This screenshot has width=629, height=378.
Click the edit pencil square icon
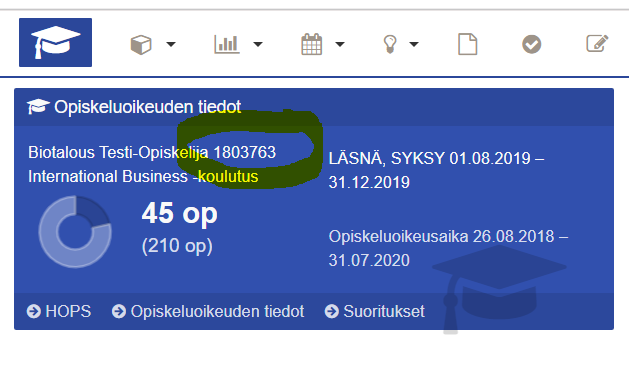click(x=597, y=43)
